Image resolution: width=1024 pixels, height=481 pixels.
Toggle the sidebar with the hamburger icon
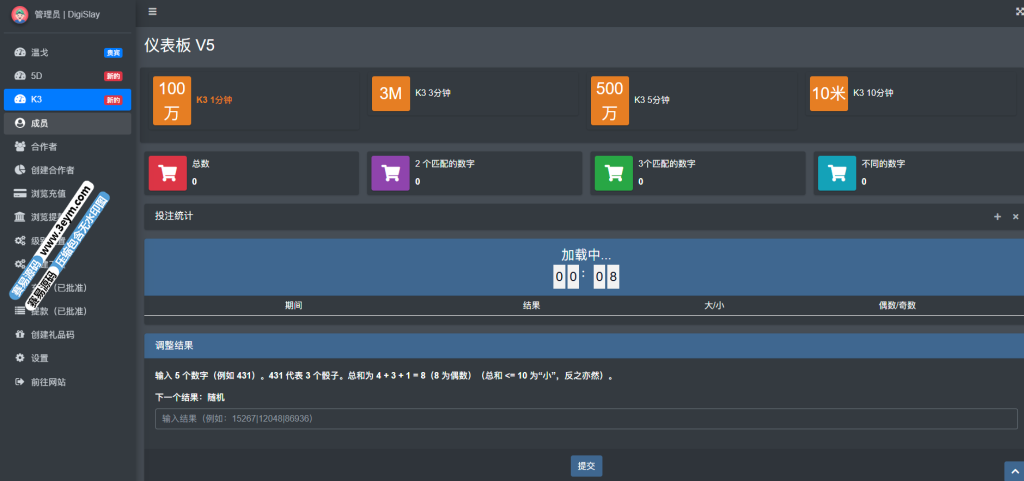pos(152,11)
